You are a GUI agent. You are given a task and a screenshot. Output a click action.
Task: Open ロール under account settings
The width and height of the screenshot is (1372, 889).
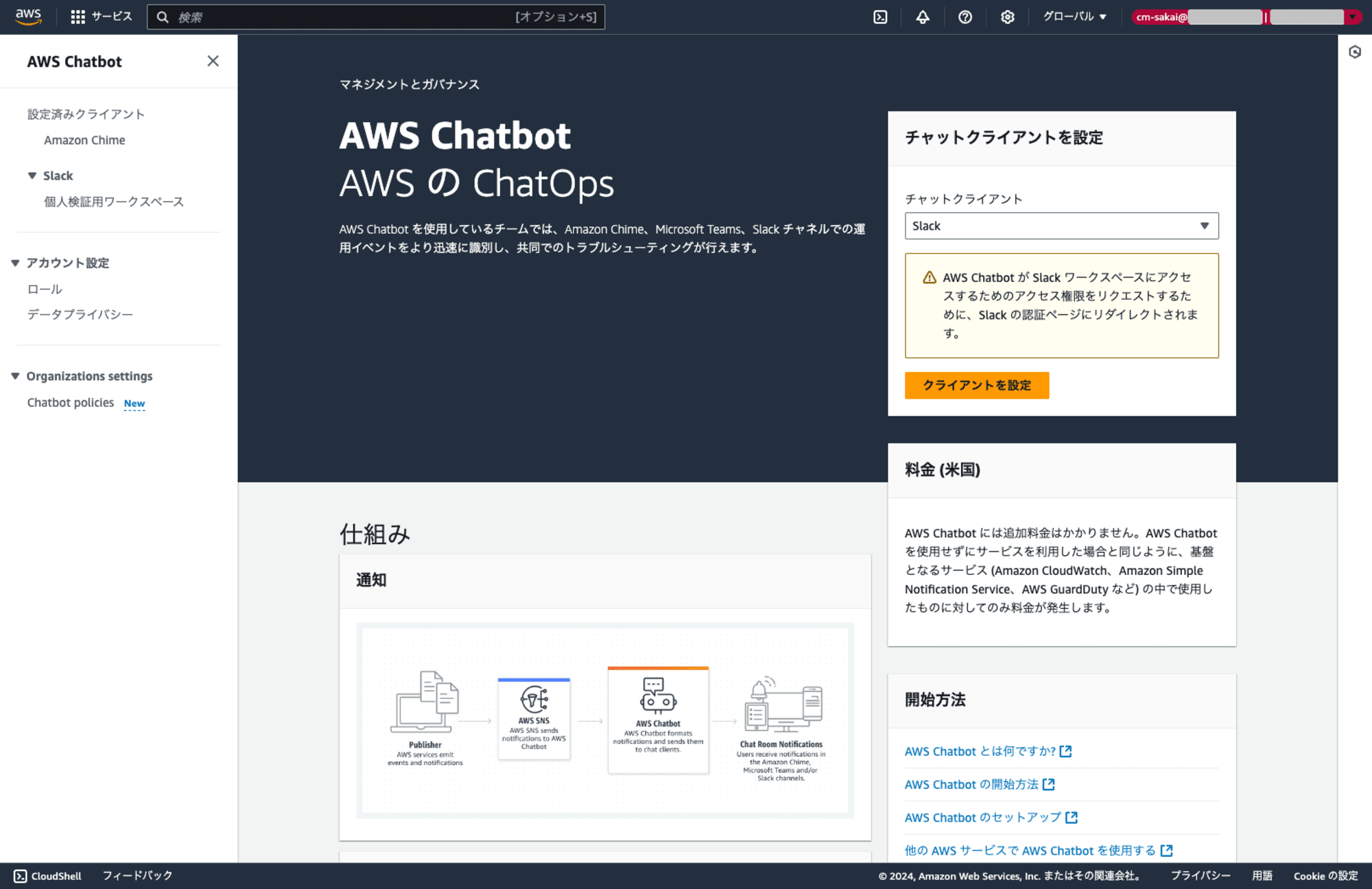(45, 289)
